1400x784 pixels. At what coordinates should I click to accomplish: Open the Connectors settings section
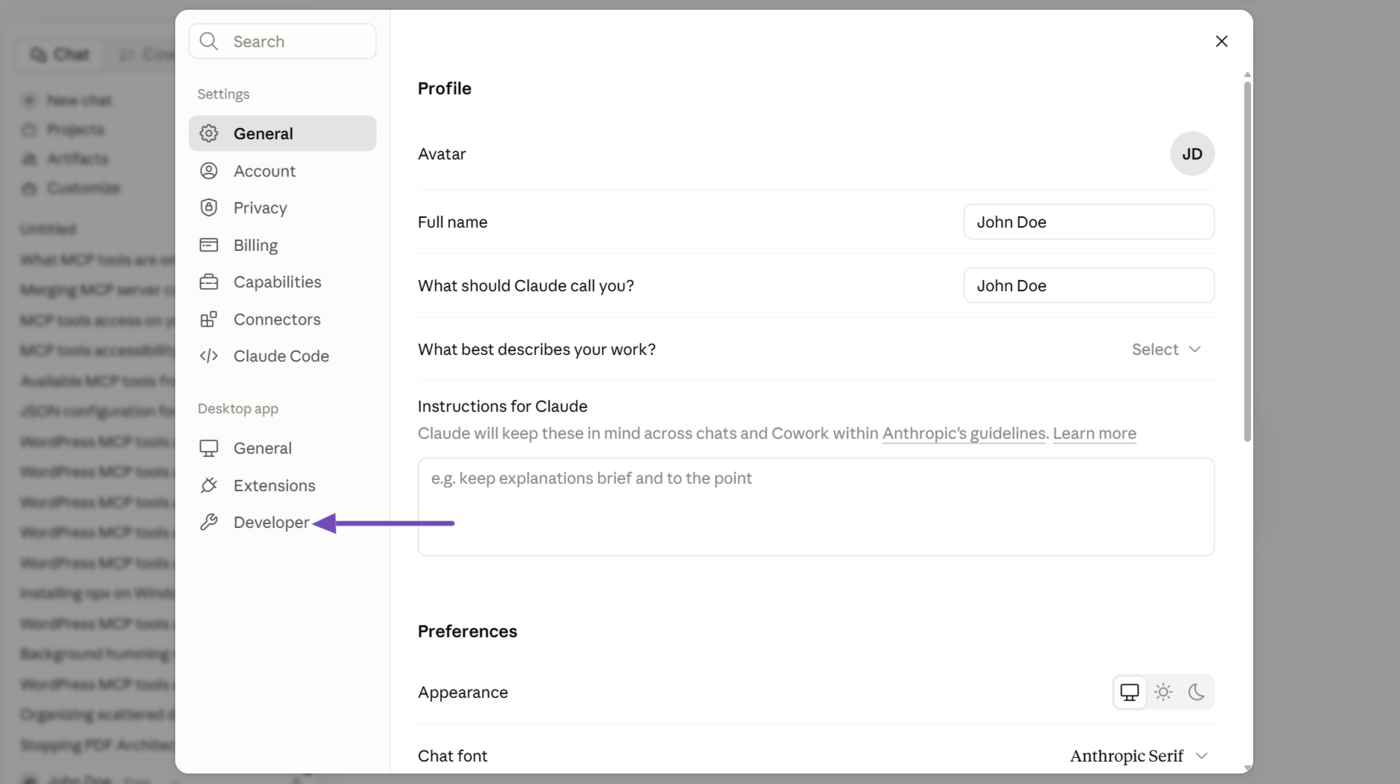coord(282,319)
